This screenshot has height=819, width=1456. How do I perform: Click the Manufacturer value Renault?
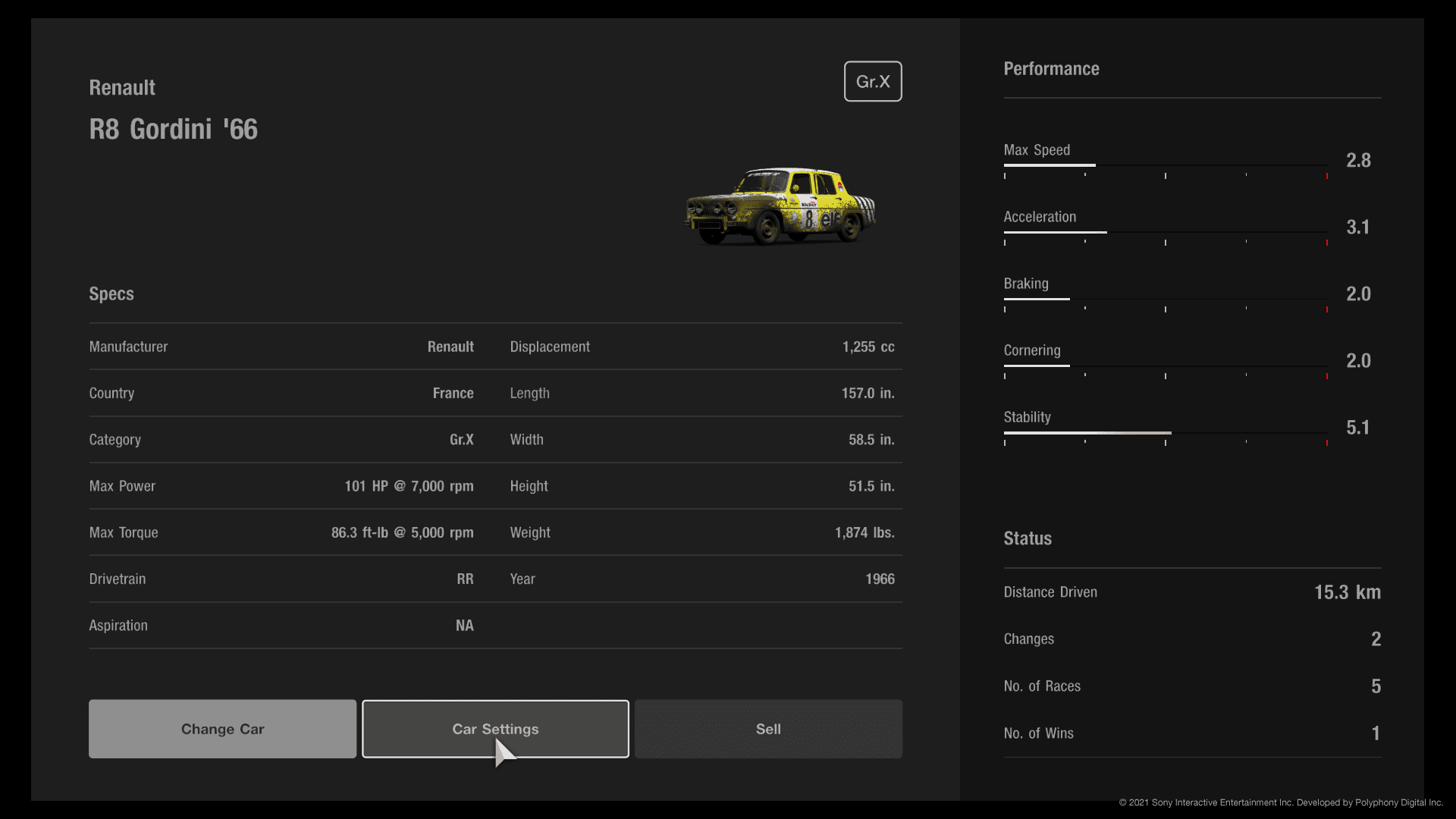point(450,347)
